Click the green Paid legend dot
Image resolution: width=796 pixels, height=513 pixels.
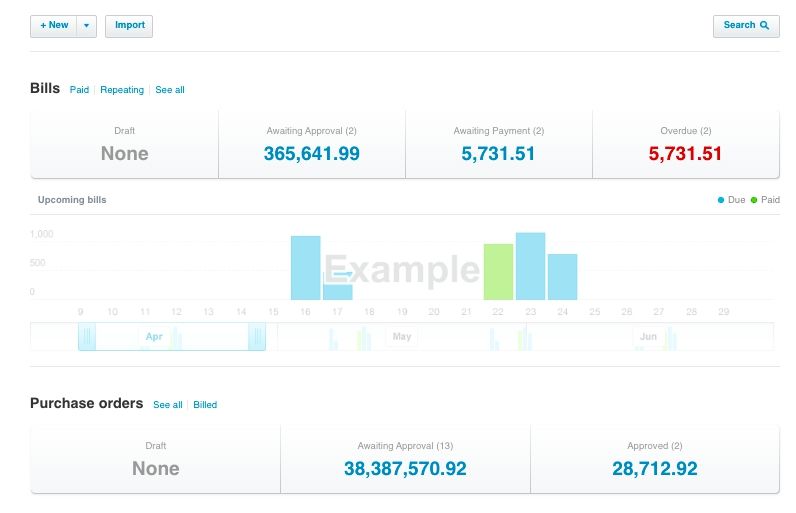[754, 200]
